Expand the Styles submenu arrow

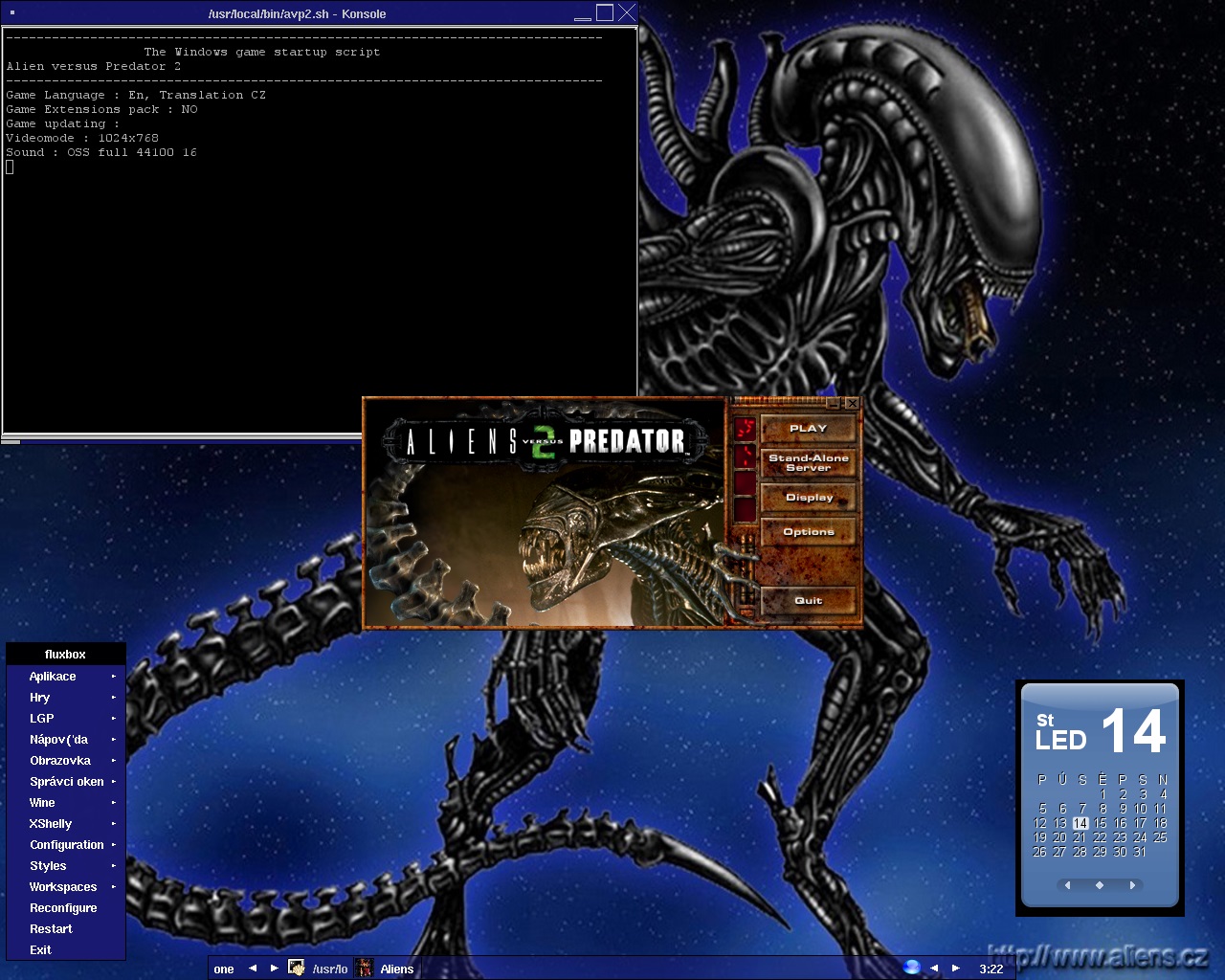[x=113, y=866]
